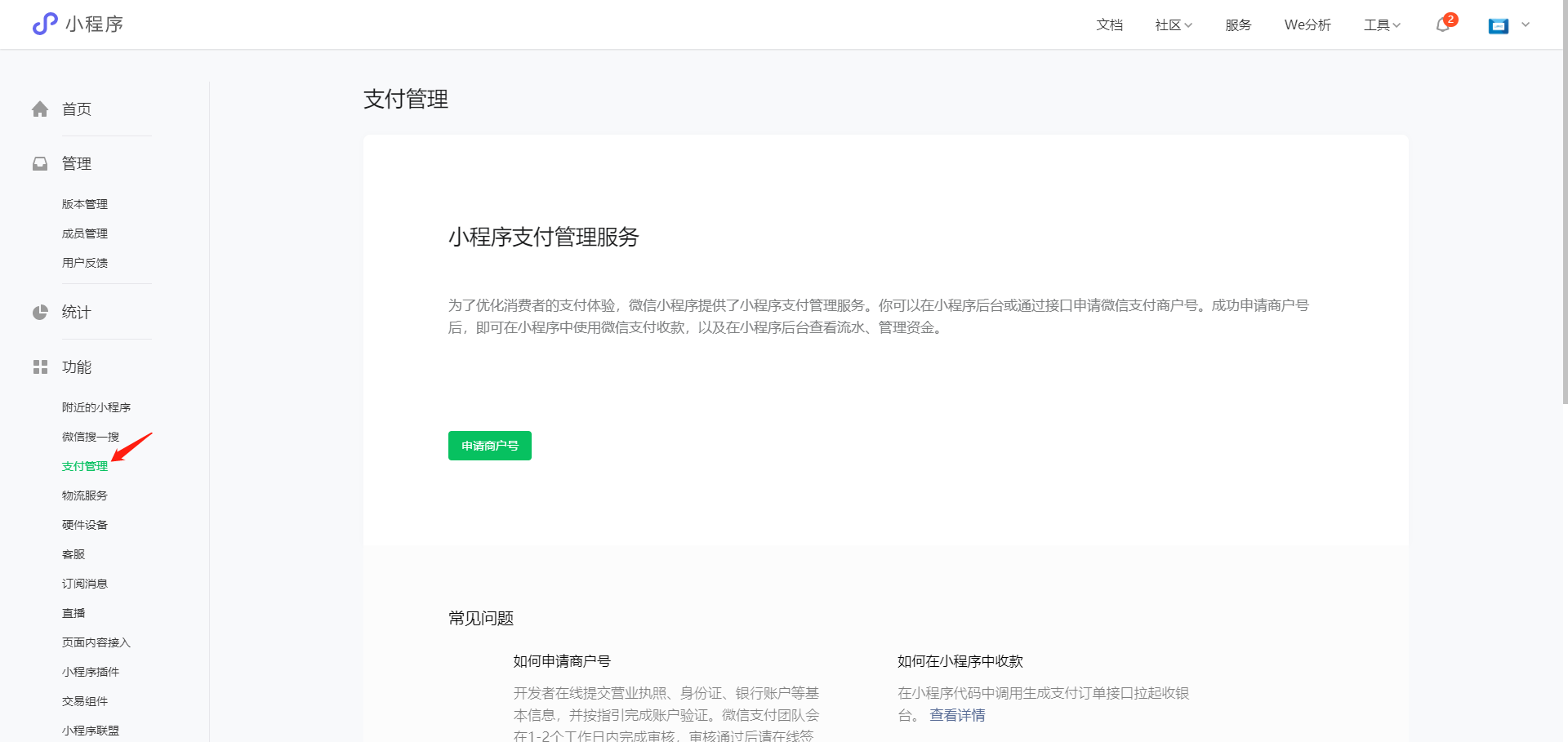
Task: Open 页面内容接入 in the sidebar
Action: point(96,642)
